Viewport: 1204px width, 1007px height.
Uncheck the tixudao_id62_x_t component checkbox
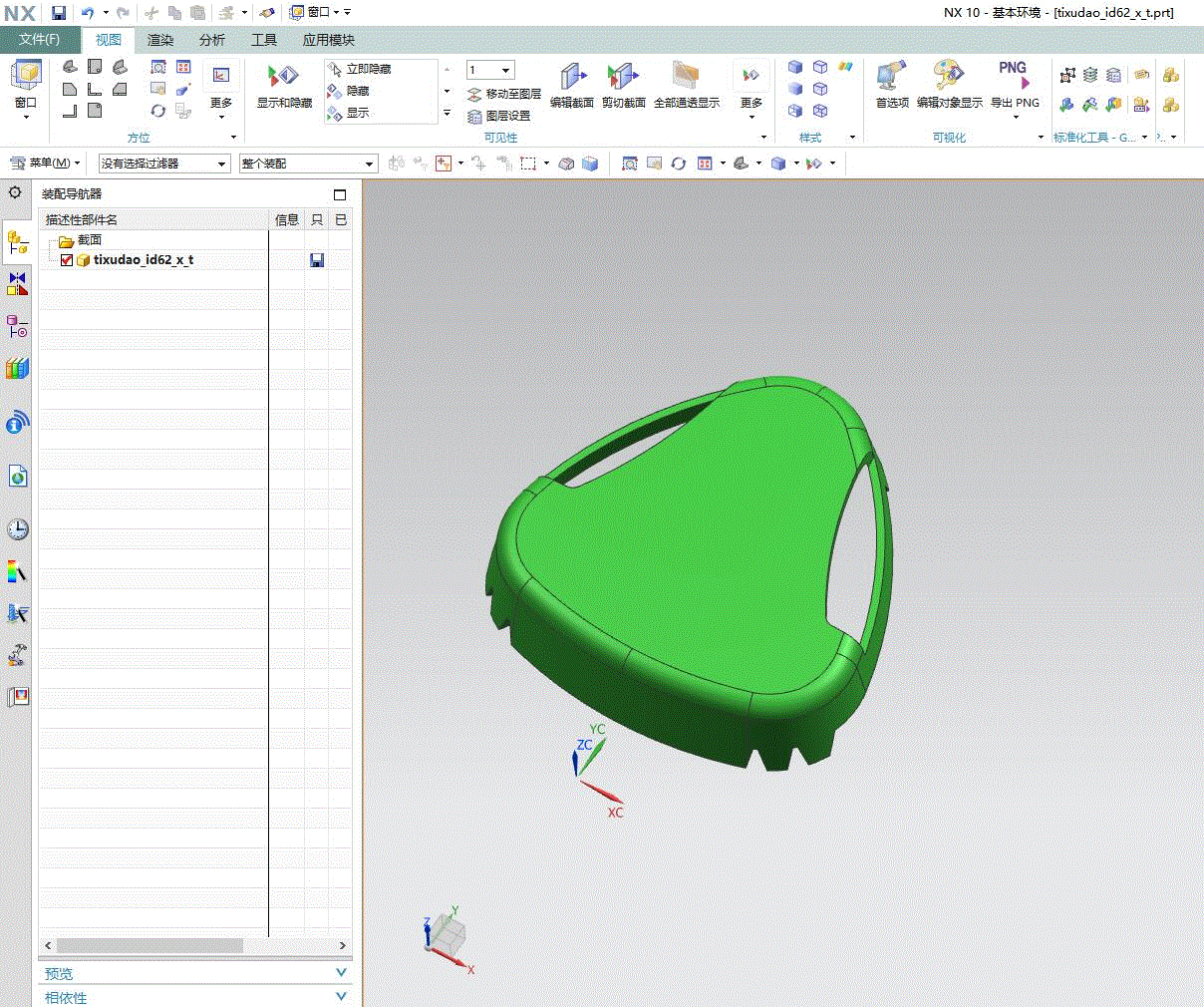click(x=67, y=260)
